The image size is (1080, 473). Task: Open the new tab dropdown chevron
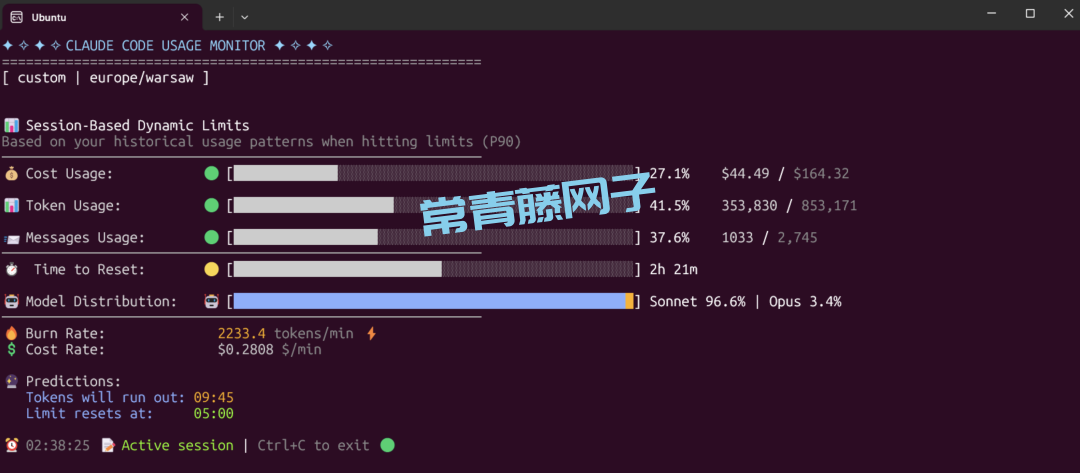click(245, 17)
